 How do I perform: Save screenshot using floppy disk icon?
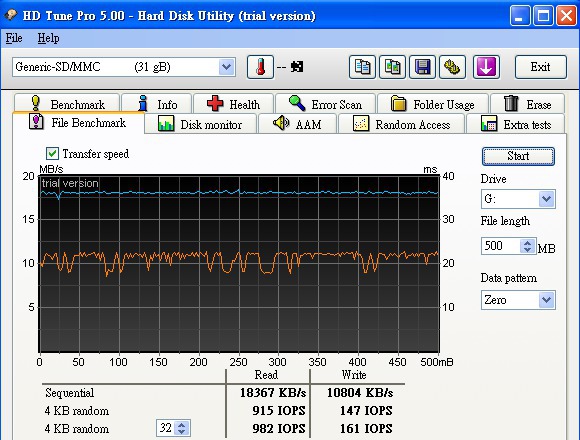(422, 67)
